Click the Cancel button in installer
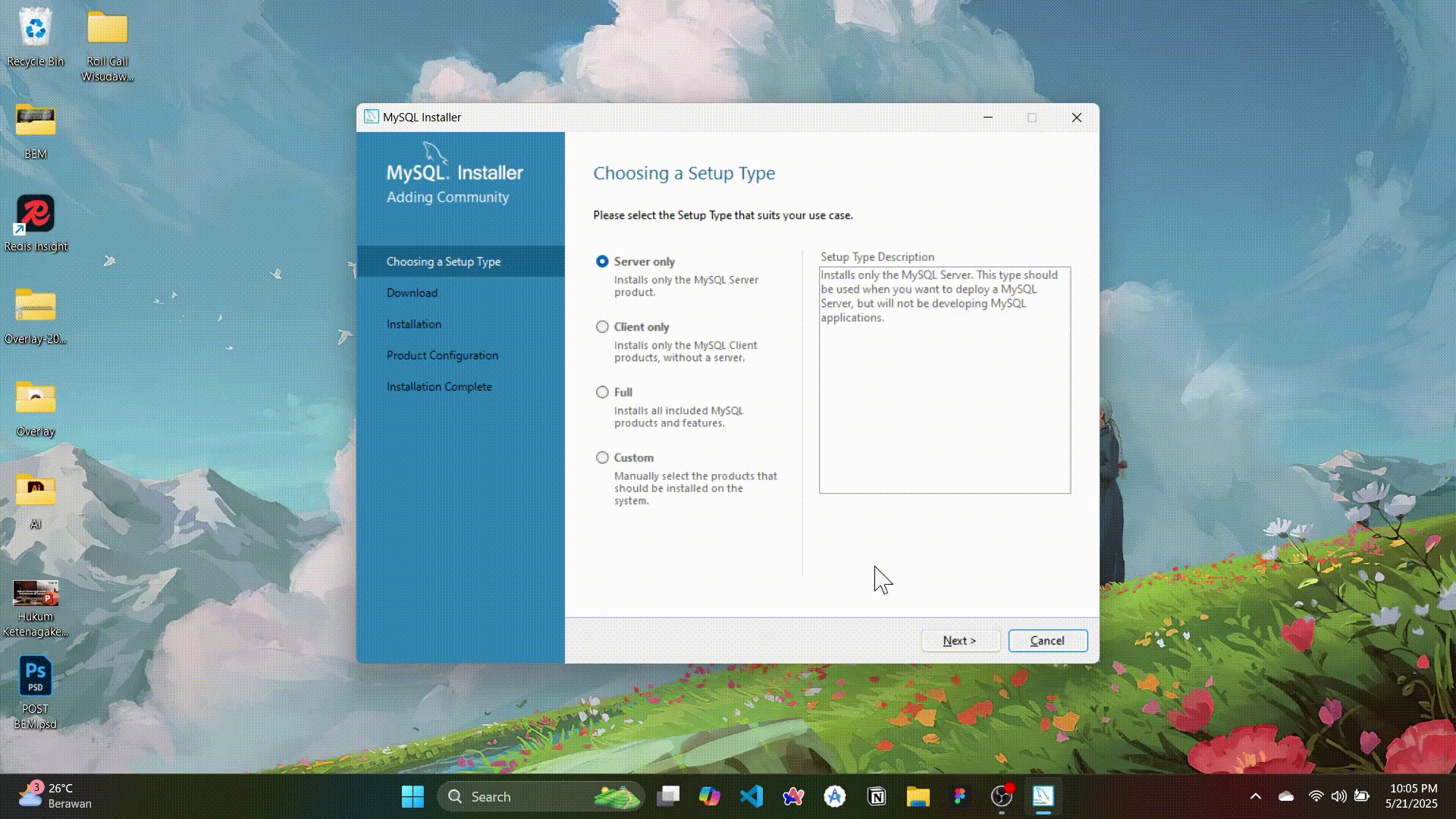The height and width of the screenshot is (819, 1456). (1047, 641)
